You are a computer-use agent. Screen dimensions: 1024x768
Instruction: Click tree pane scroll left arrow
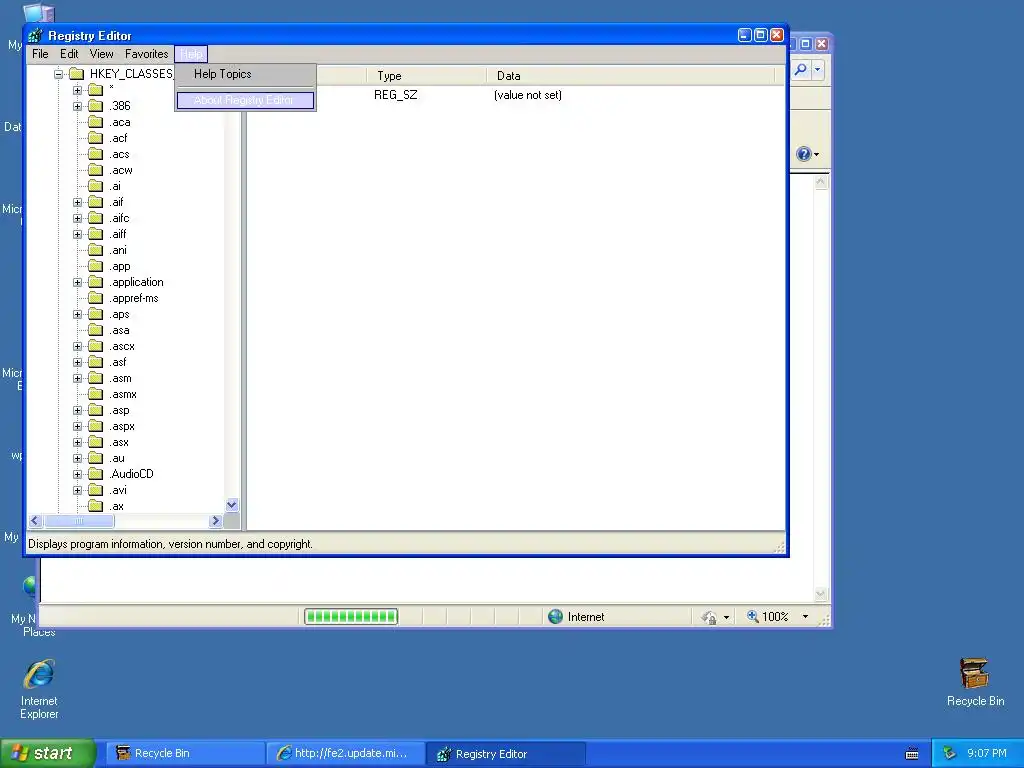tap(35, 520)
